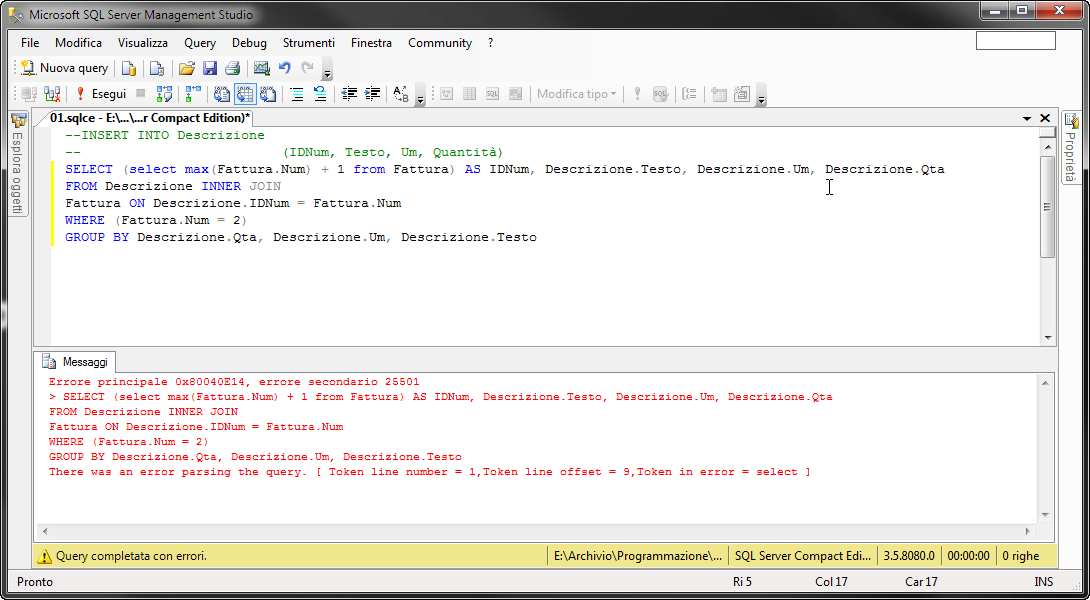Click the '3.5.8080.0' version status entry
Image resolution: width=1090 pixels, height=600 pixels.
(x=909, y=556)
